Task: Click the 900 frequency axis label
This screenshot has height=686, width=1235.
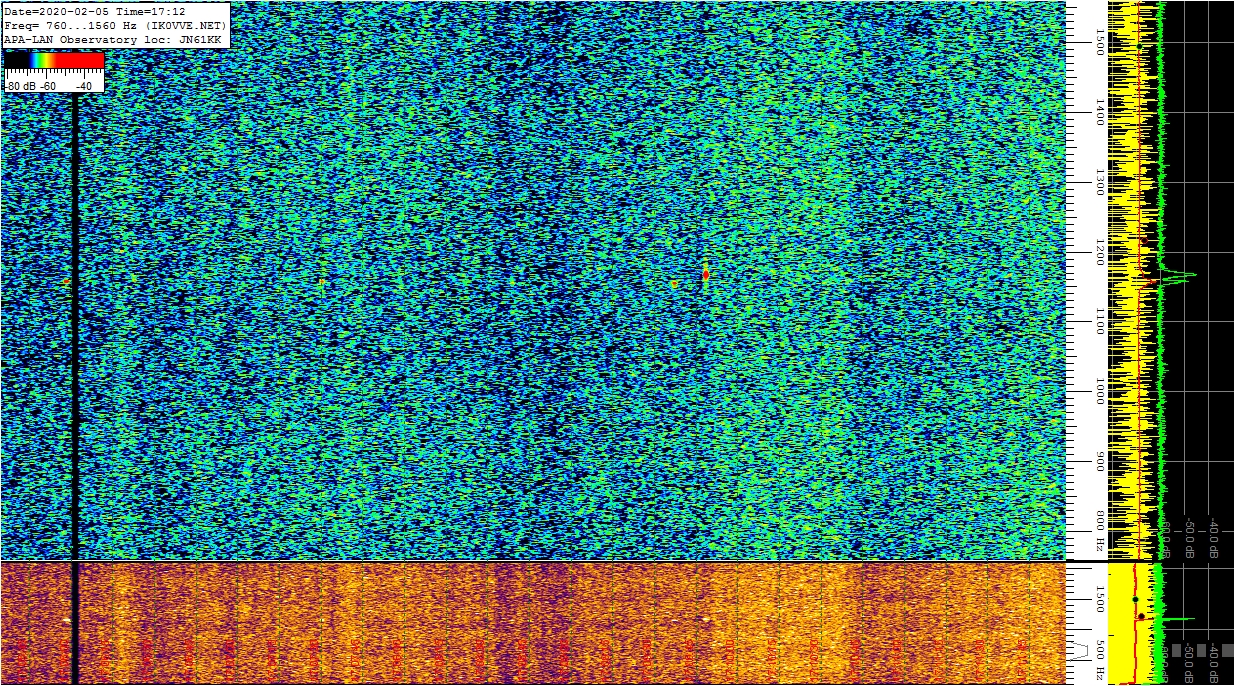Action: click(1100, 461)
